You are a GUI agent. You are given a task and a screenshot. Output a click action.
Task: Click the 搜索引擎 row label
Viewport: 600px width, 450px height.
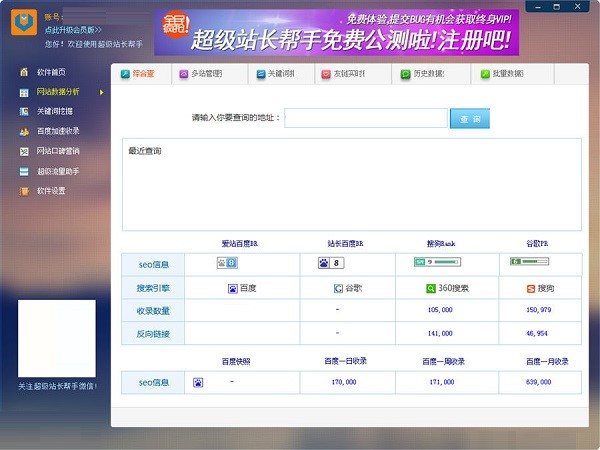(x=153, y=288)
